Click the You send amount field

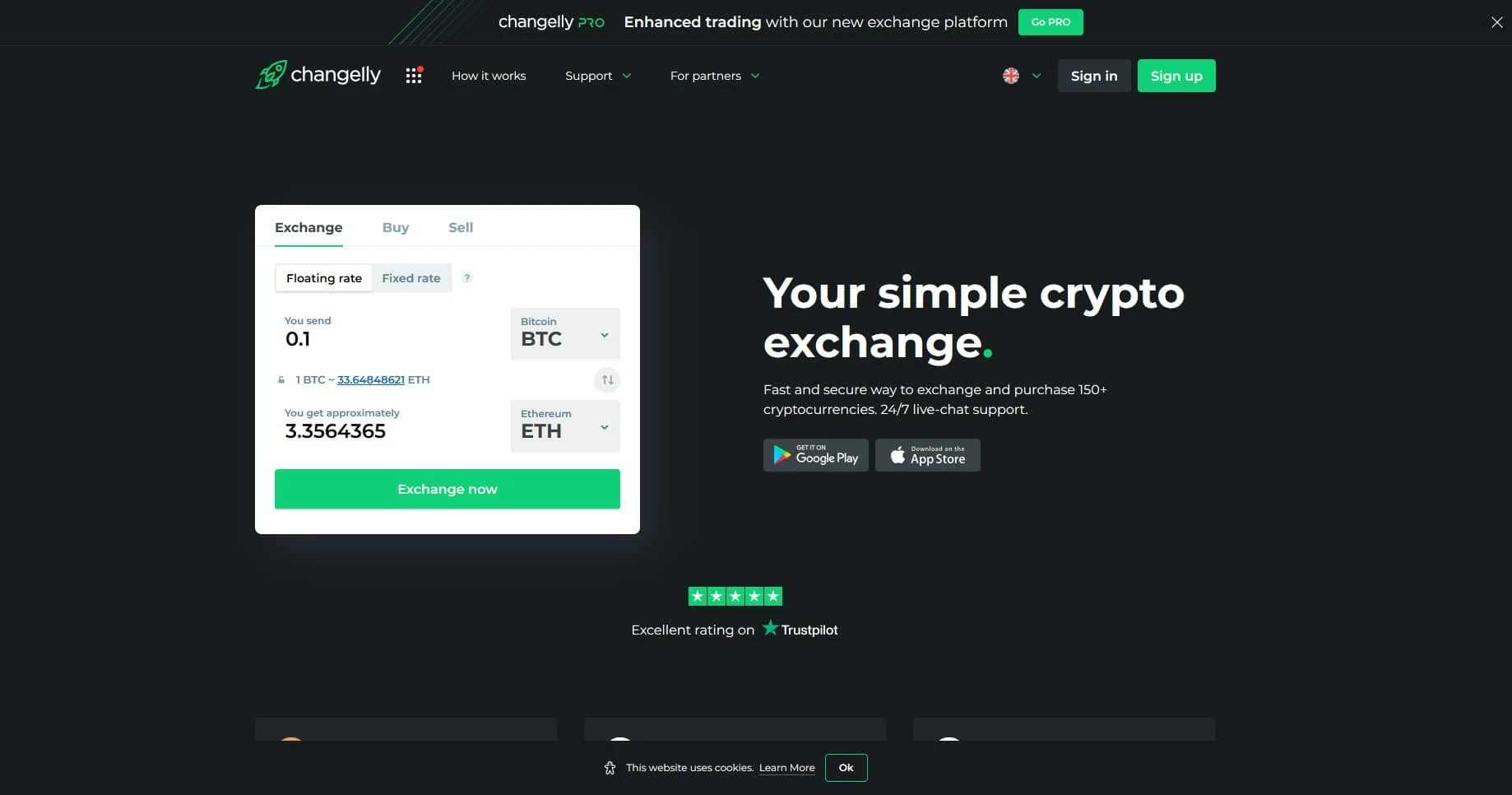[x=392, y=334]
